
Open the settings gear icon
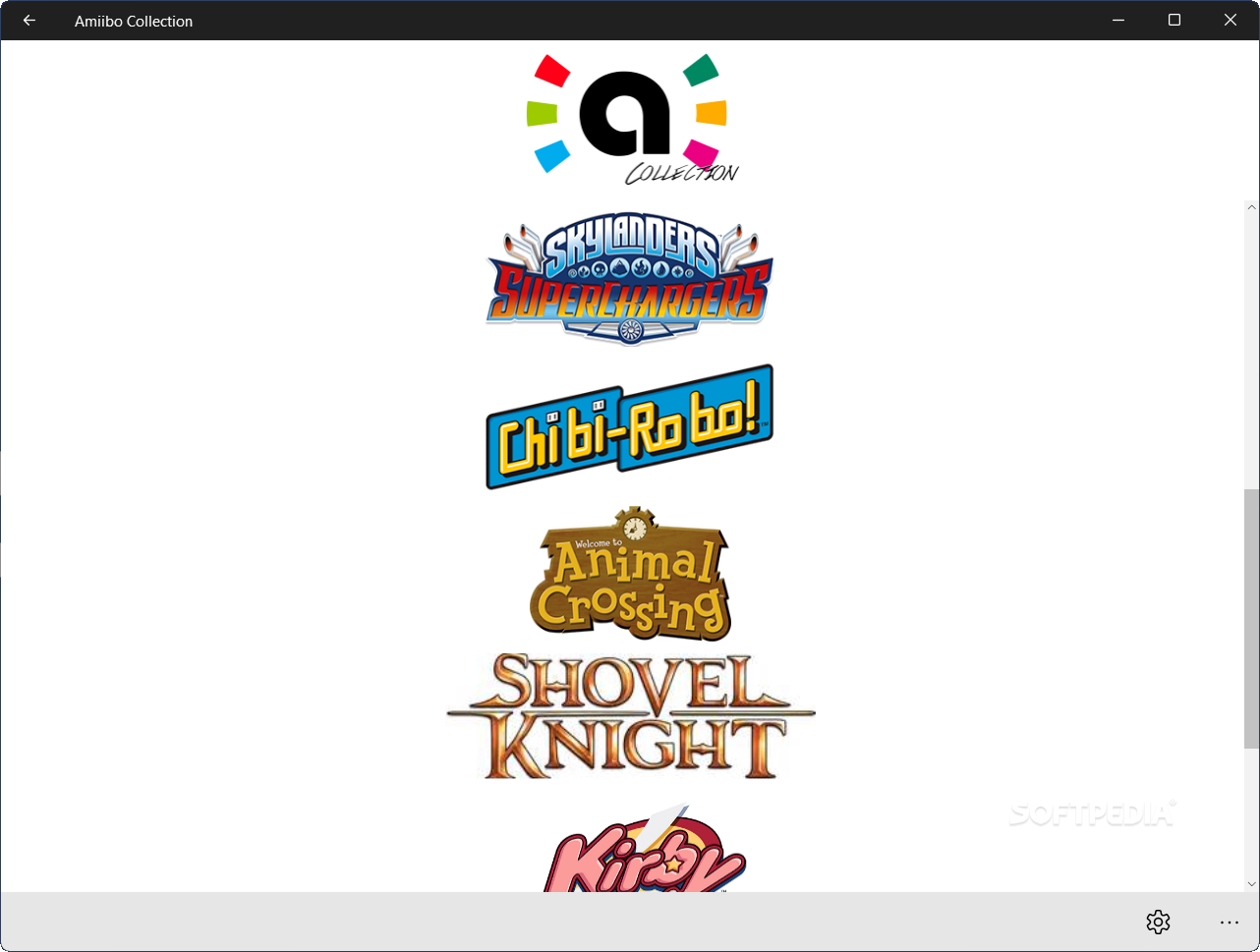tap(1158, 922)
